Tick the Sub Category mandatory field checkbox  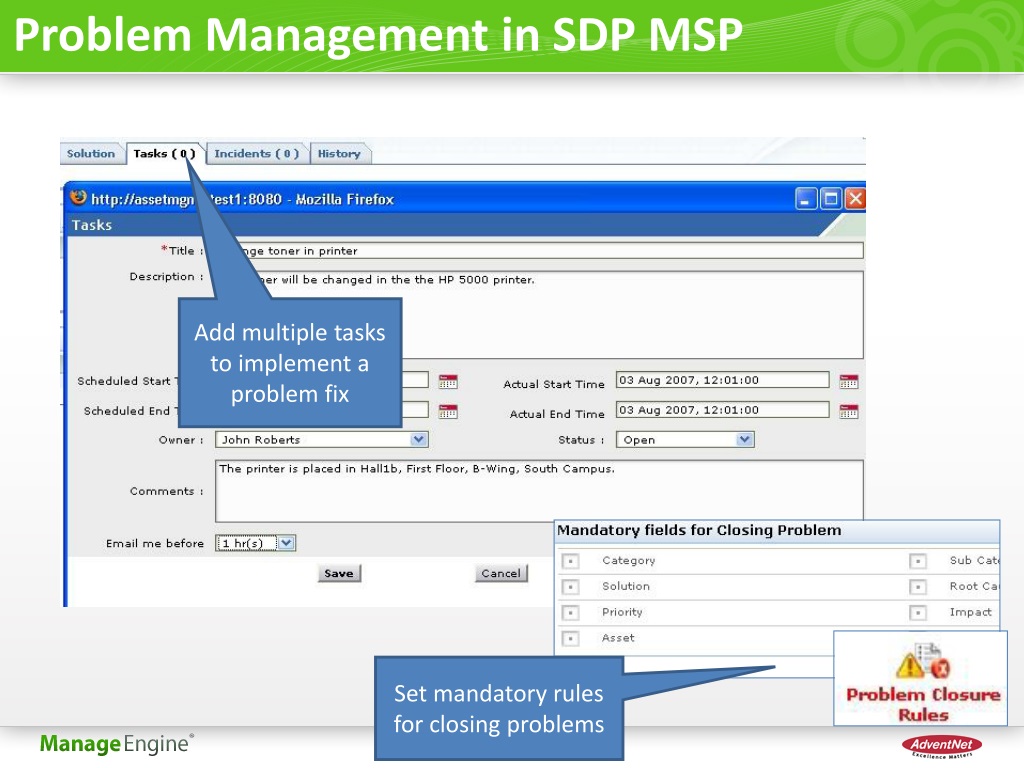pyautogui.click(x=918, y=561)
